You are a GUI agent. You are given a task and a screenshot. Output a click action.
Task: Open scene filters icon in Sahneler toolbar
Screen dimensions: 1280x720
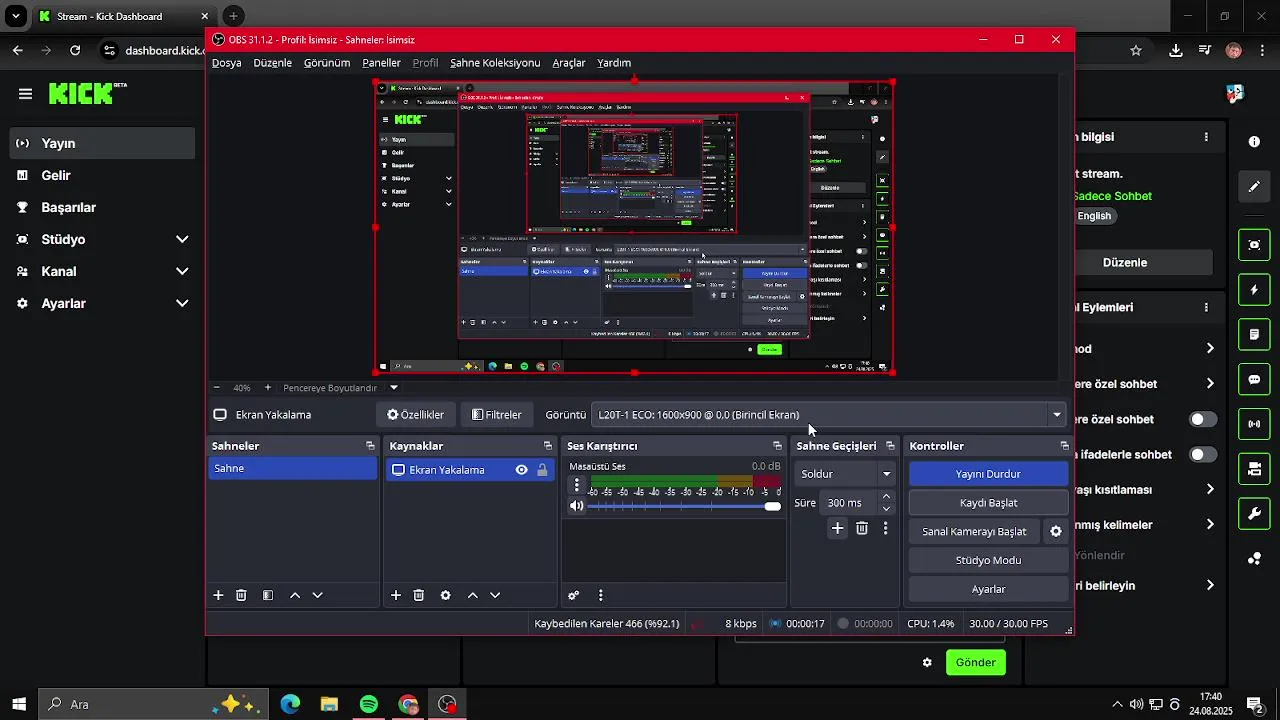268,595
